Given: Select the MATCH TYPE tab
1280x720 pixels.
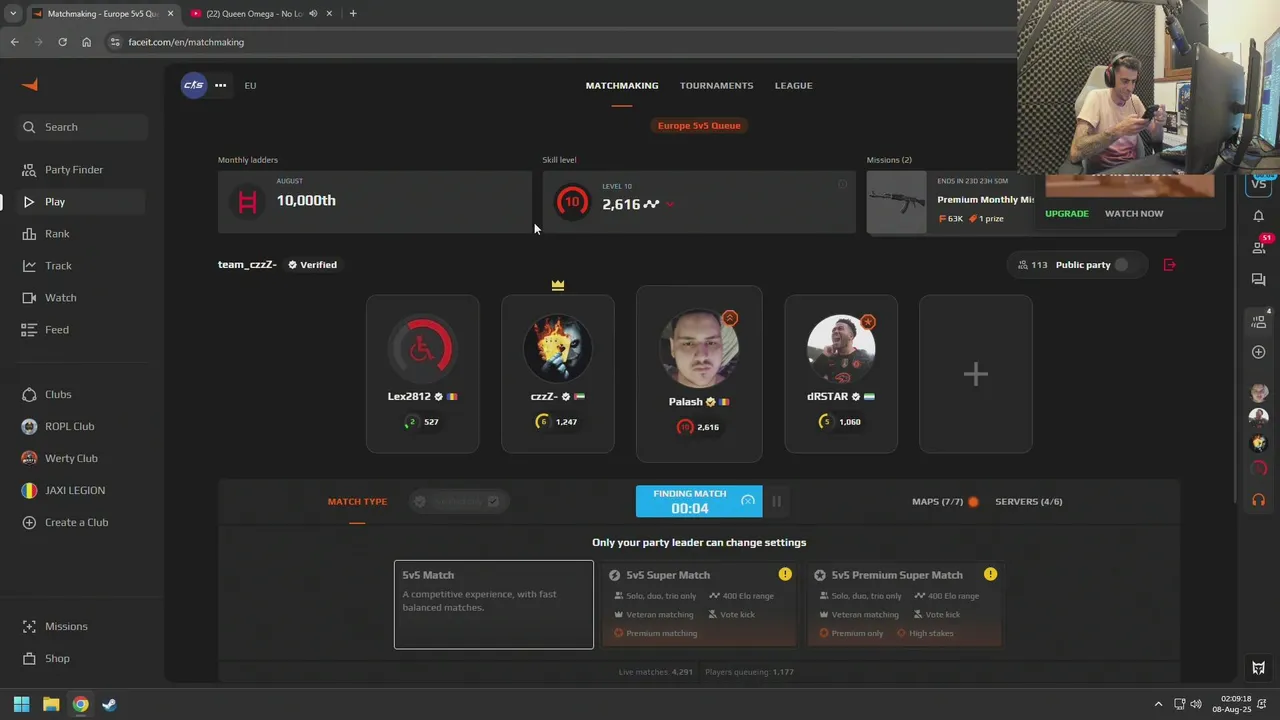Looking at the screenshot, I should coord(357,502).
